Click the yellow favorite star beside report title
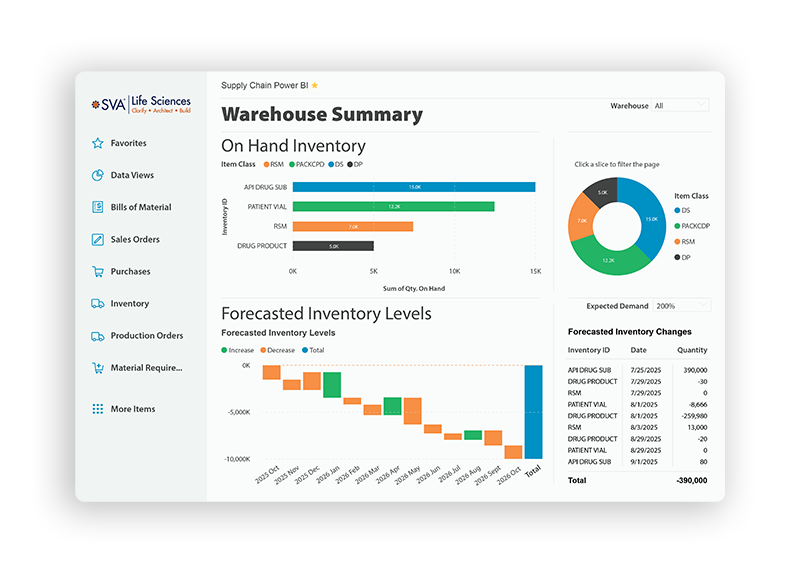 [x=315, y=86]
